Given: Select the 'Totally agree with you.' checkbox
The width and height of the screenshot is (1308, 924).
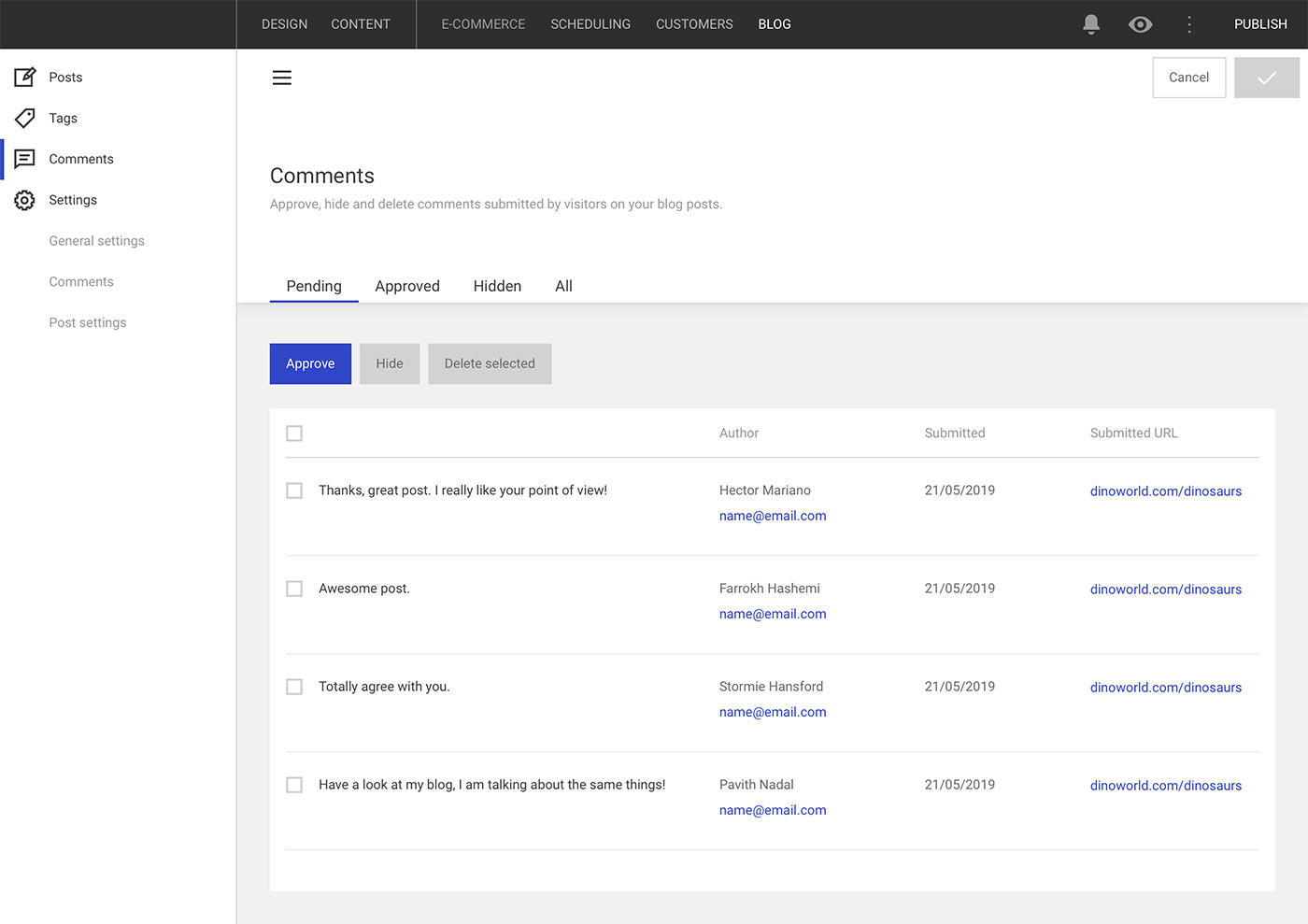Looking at the screenshot, I should tap(294, 687).
